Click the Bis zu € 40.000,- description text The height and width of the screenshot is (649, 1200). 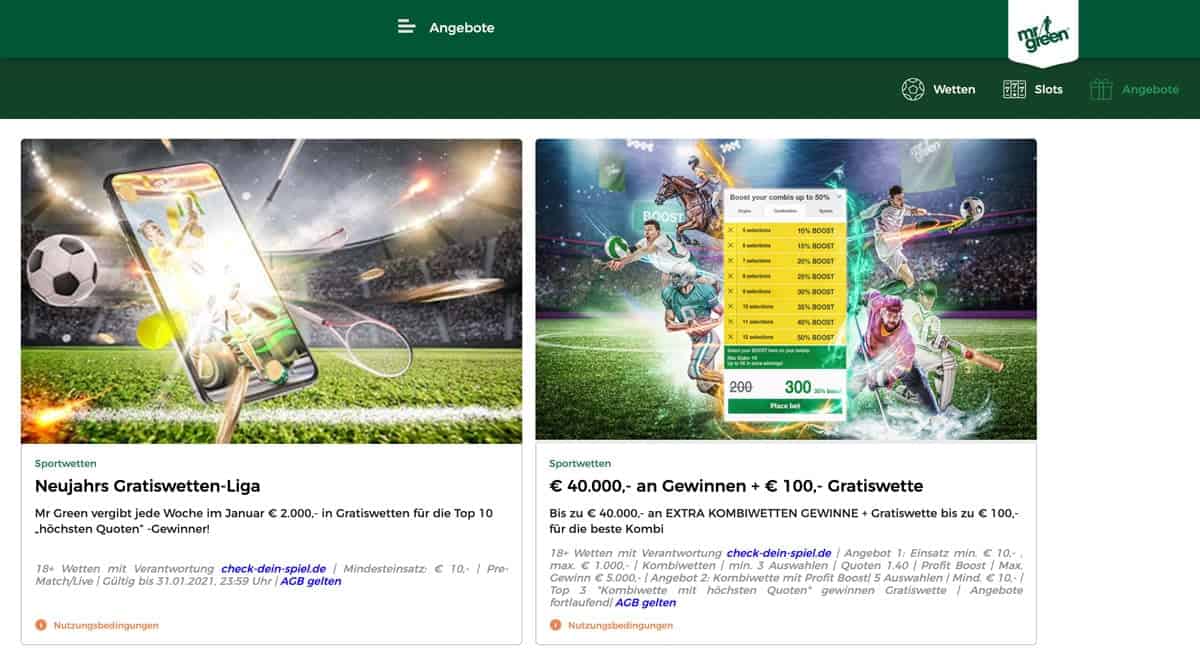click(785, 521)
